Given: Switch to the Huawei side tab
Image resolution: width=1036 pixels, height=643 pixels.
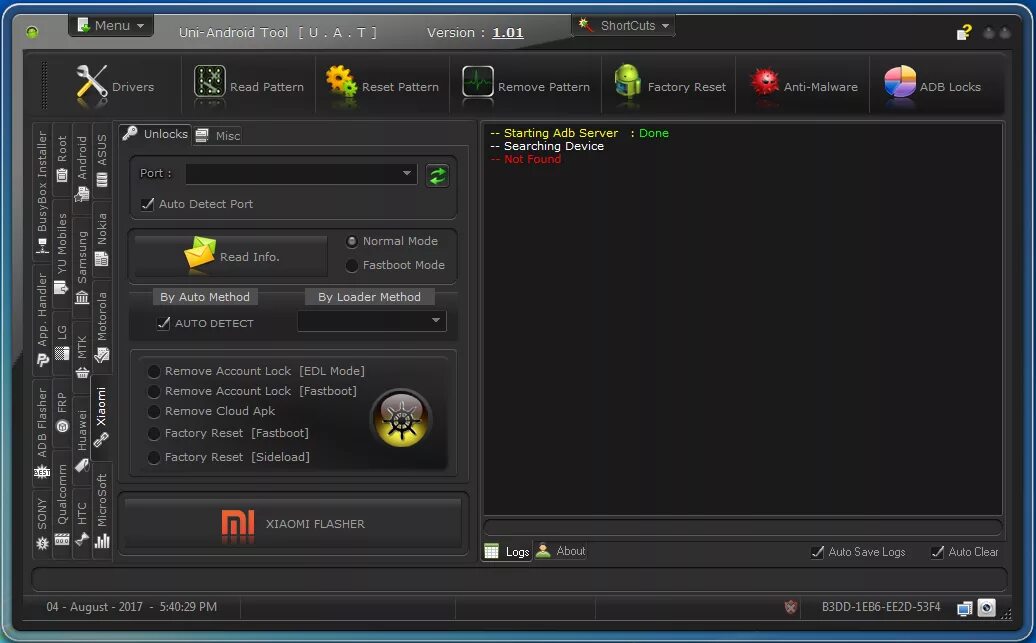Looking at the screenshot, I should click(x=82, y=440).
